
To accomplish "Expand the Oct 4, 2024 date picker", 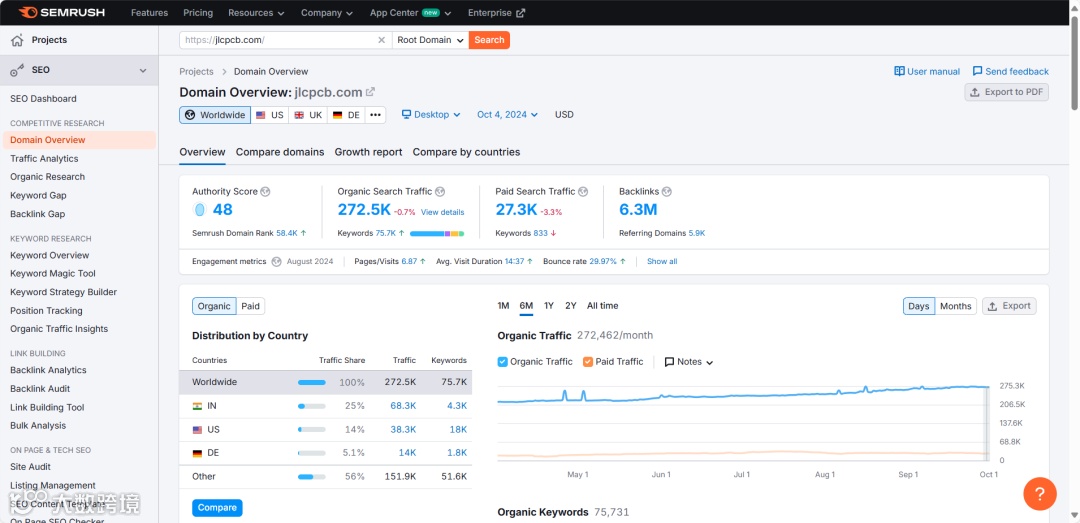I will tap(508, 115).
